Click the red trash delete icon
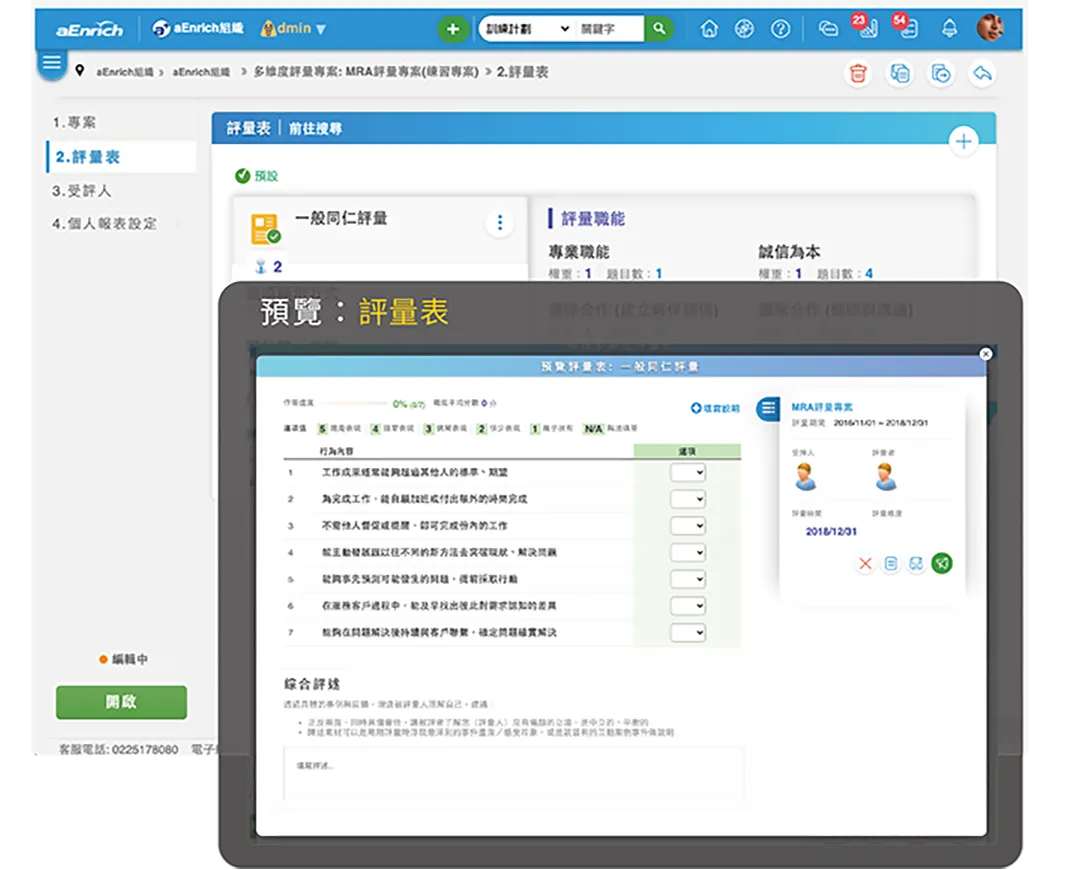 point(857,73)
